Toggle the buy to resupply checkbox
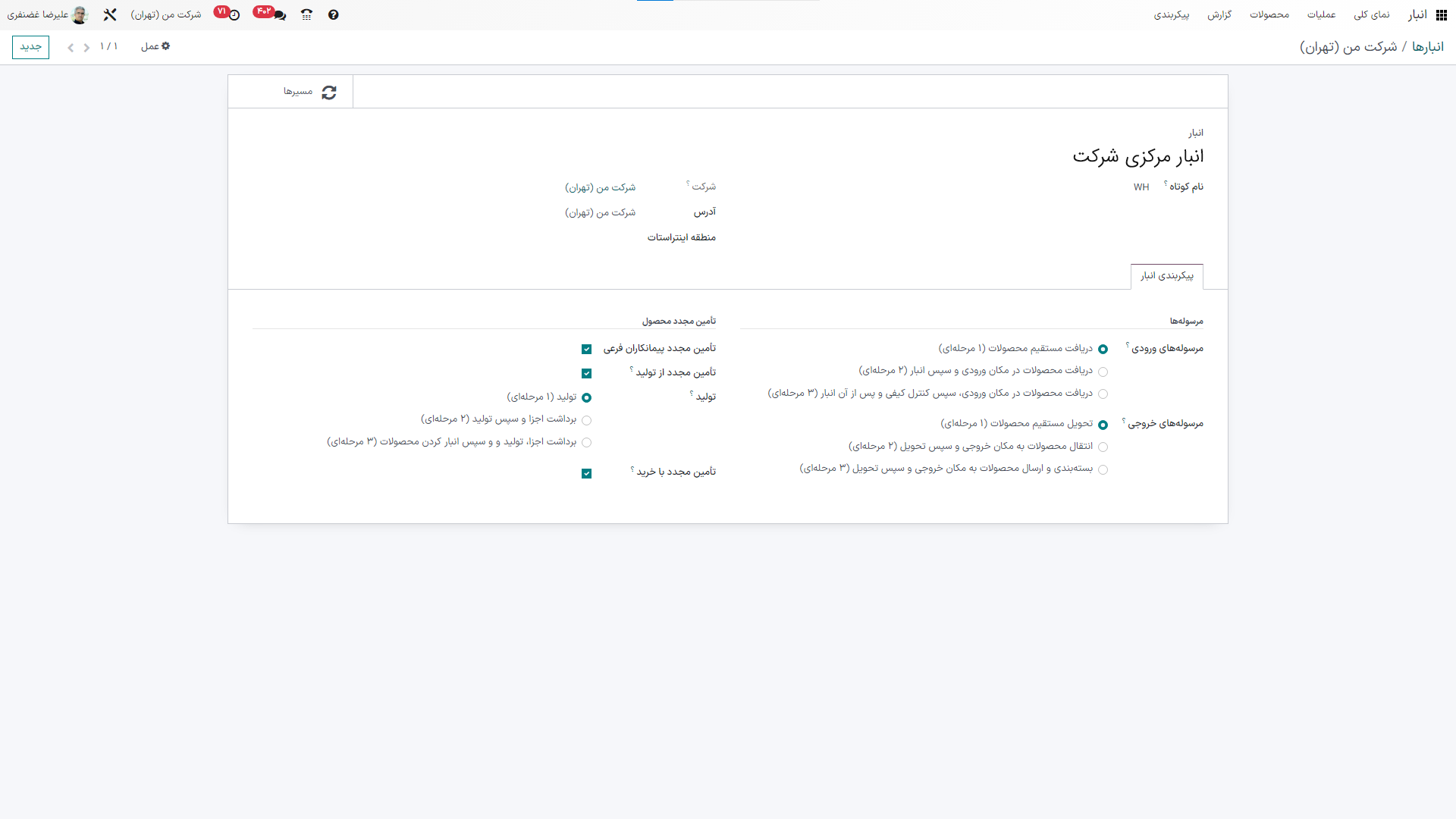 coord(586,474)
